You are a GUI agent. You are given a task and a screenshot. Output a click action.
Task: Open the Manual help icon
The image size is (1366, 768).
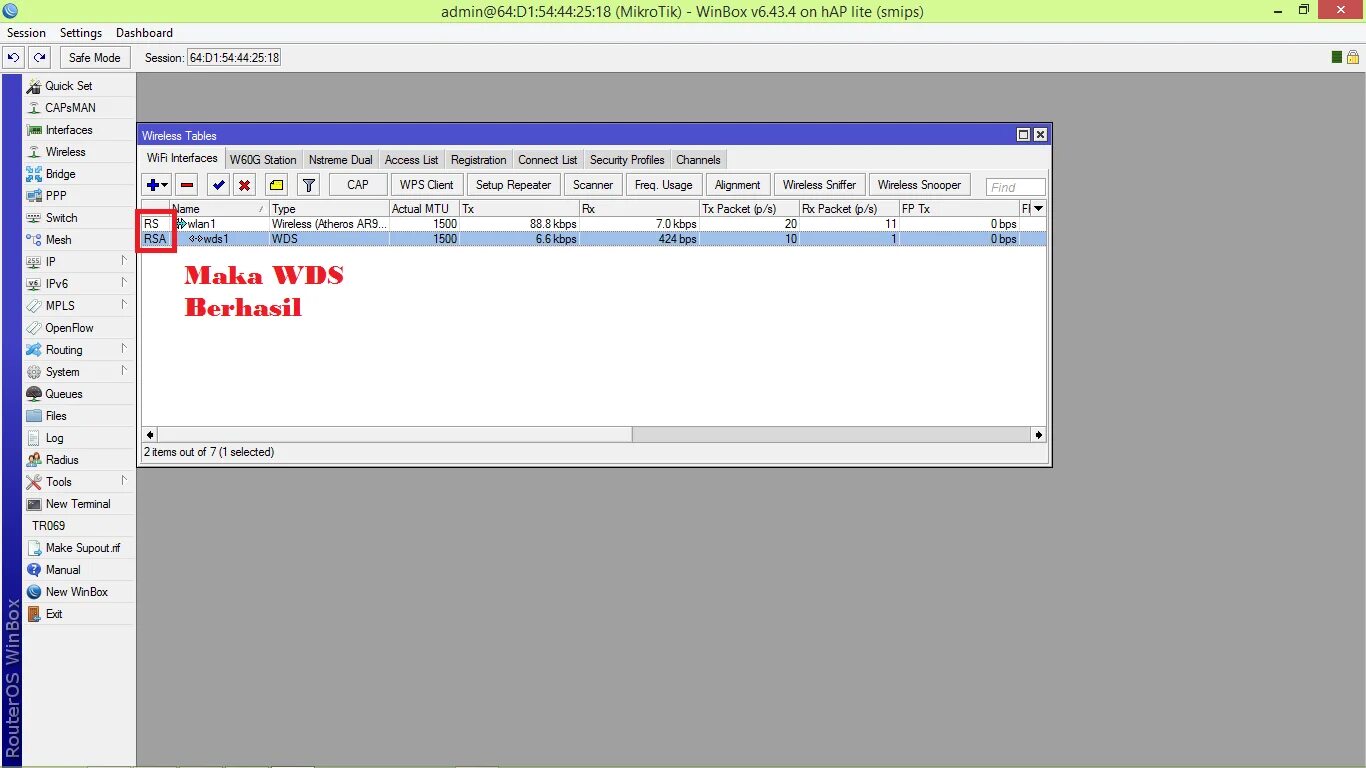tap(34, 570)
